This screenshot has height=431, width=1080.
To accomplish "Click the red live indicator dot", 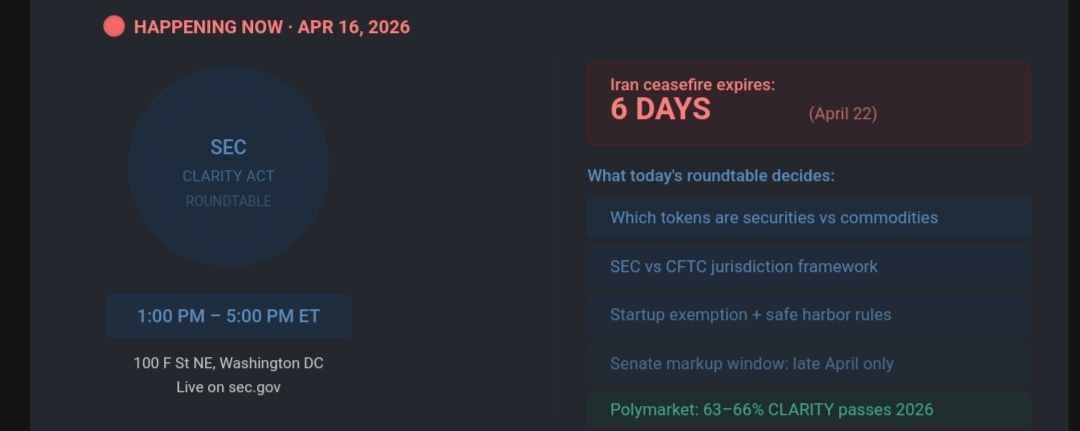I will pyautogui.click(x=114, y=27).
